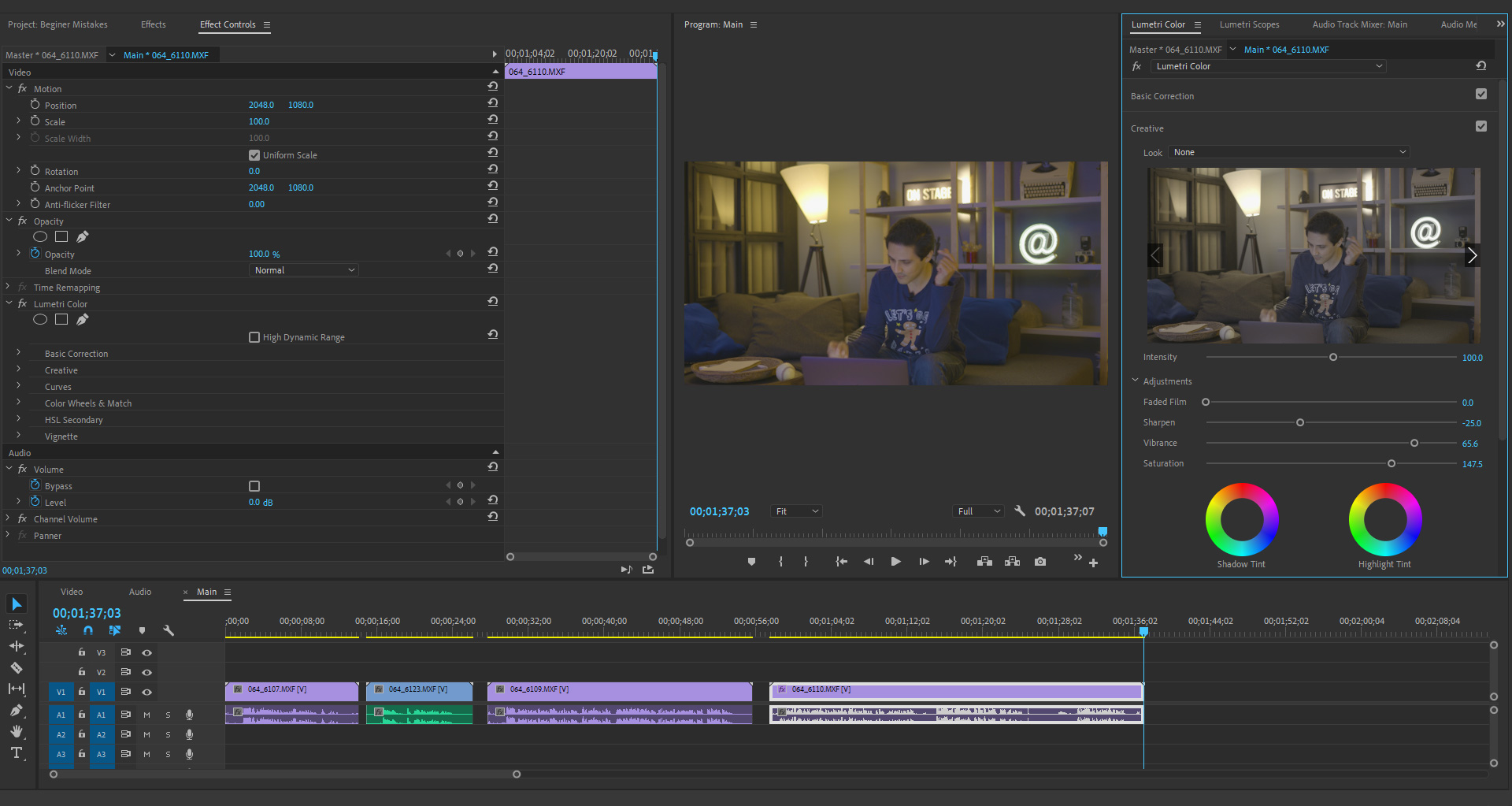Click the Extract button
1512x806 pixels.
1012,562
